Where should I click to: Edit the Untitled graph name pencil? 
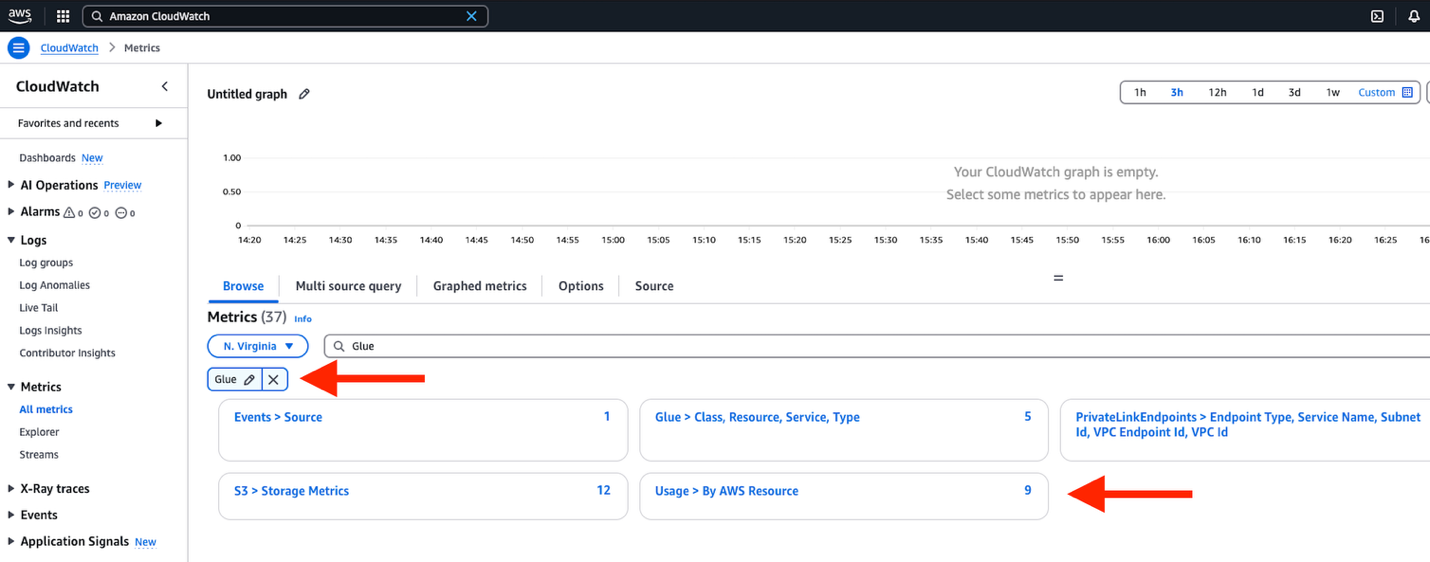pos(305,94)
